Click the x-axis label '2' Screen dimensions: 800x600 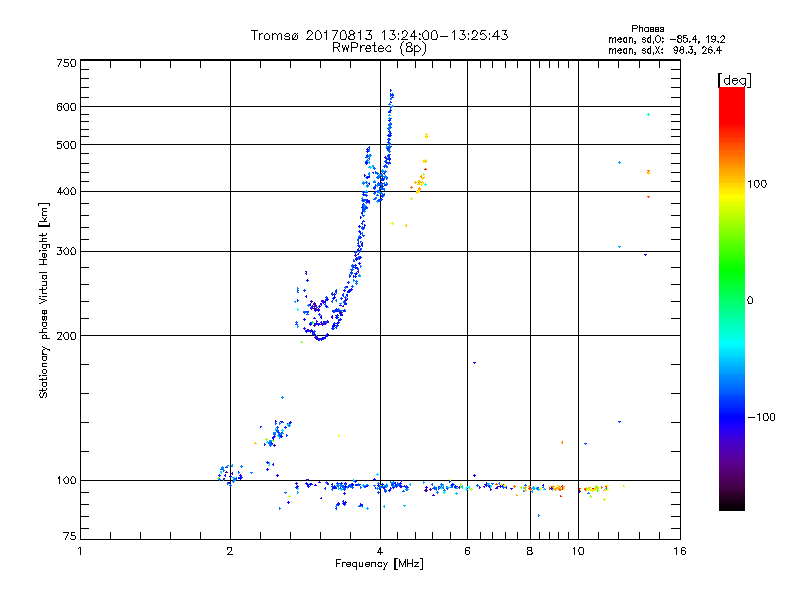(x=230, y=551)
